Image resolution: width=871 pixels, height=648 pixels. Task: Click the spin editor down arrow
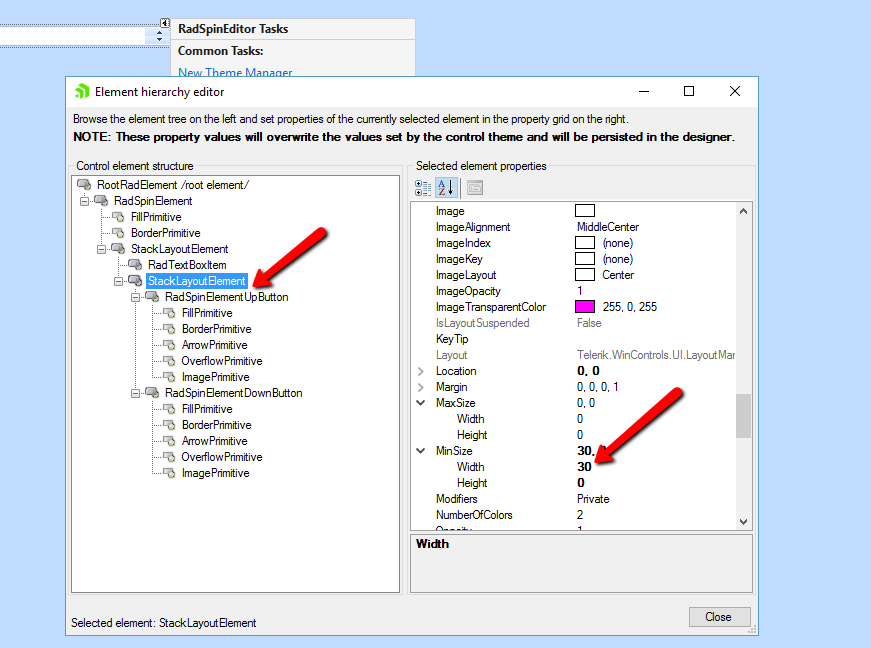(x=159, y=39)
